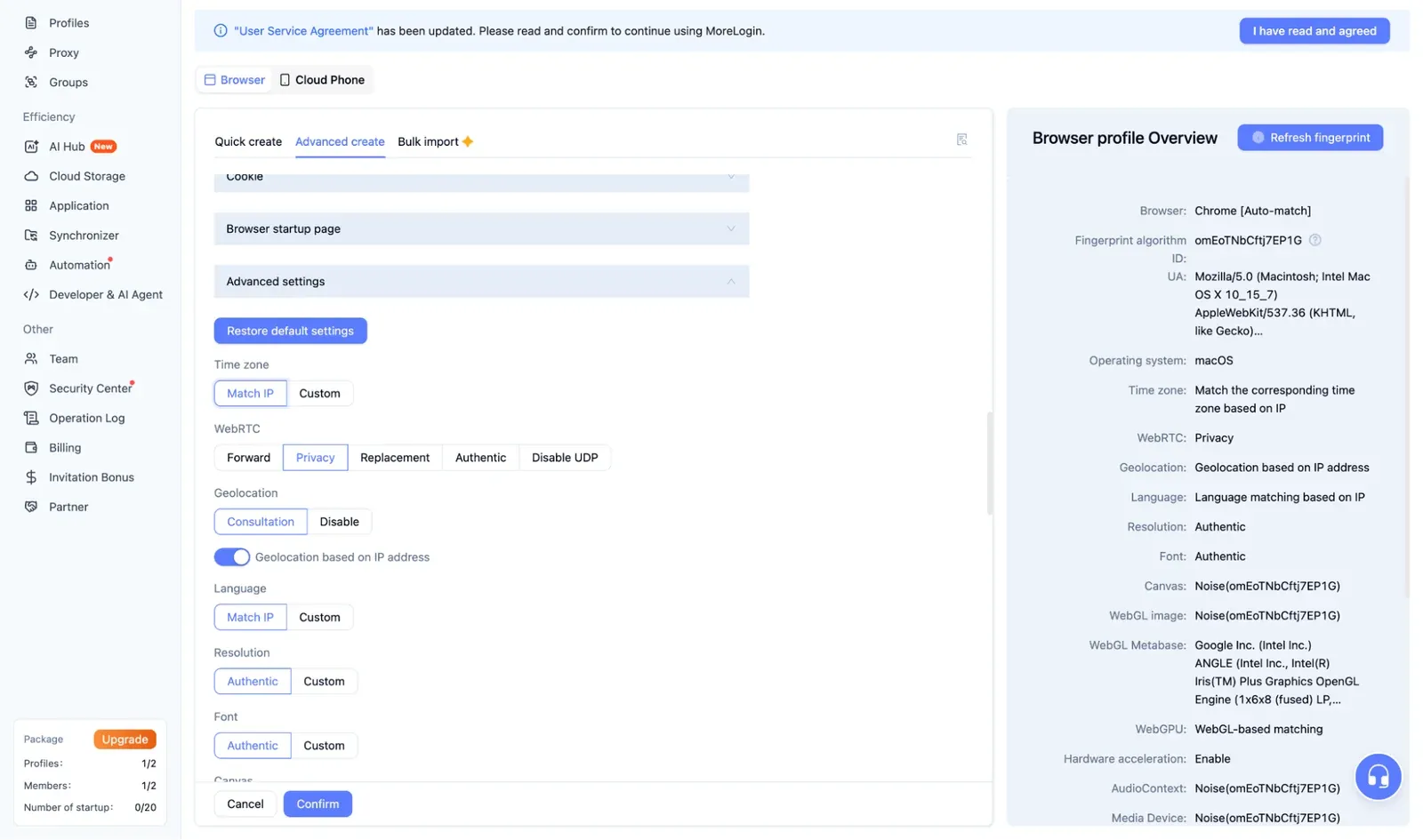Click the Security Center shield icon
This screenshot has width=1423, height=840.
(31, 388)
